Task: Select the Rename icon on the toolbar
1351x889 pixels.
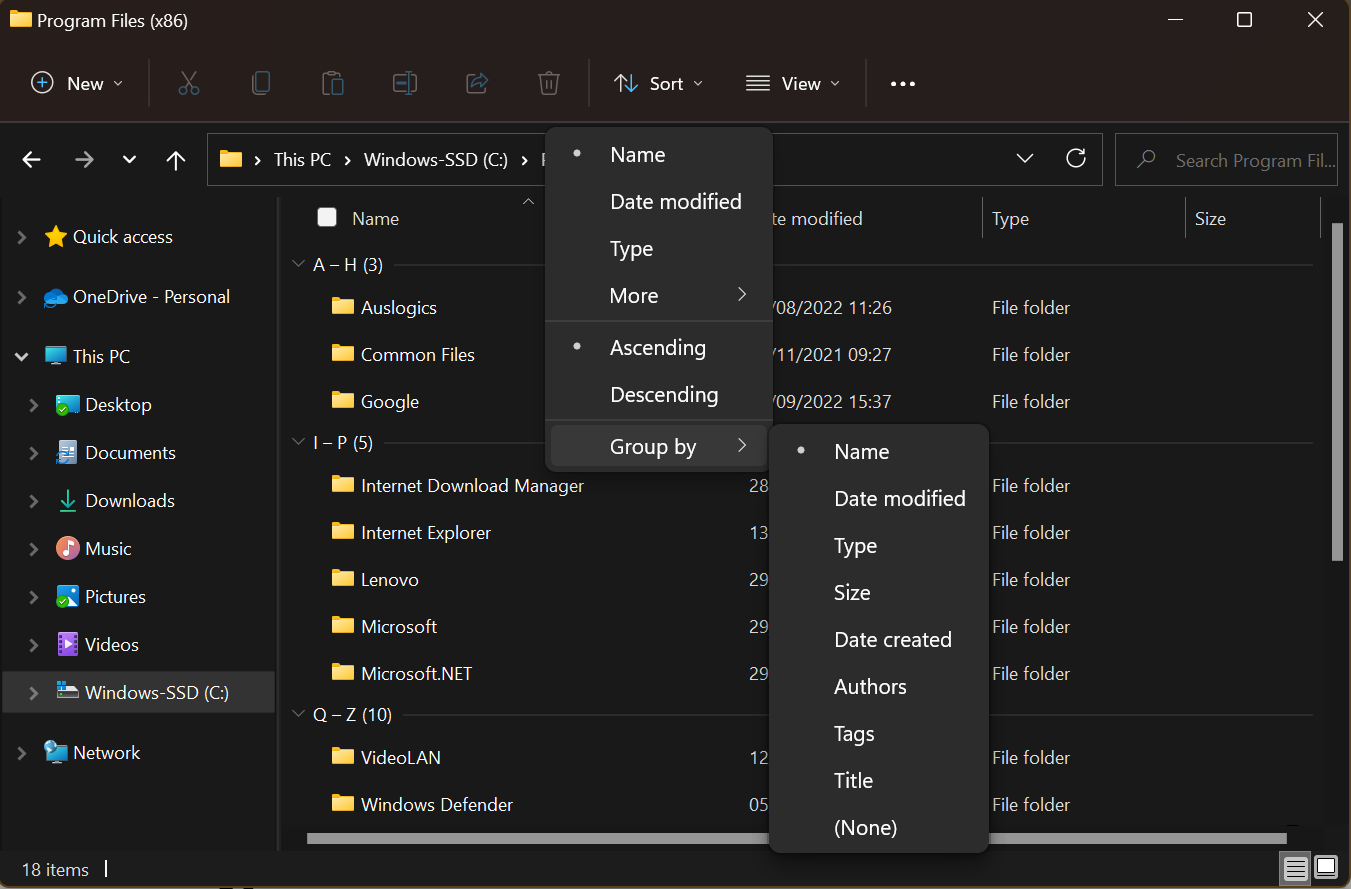Action: pos(405,83)
